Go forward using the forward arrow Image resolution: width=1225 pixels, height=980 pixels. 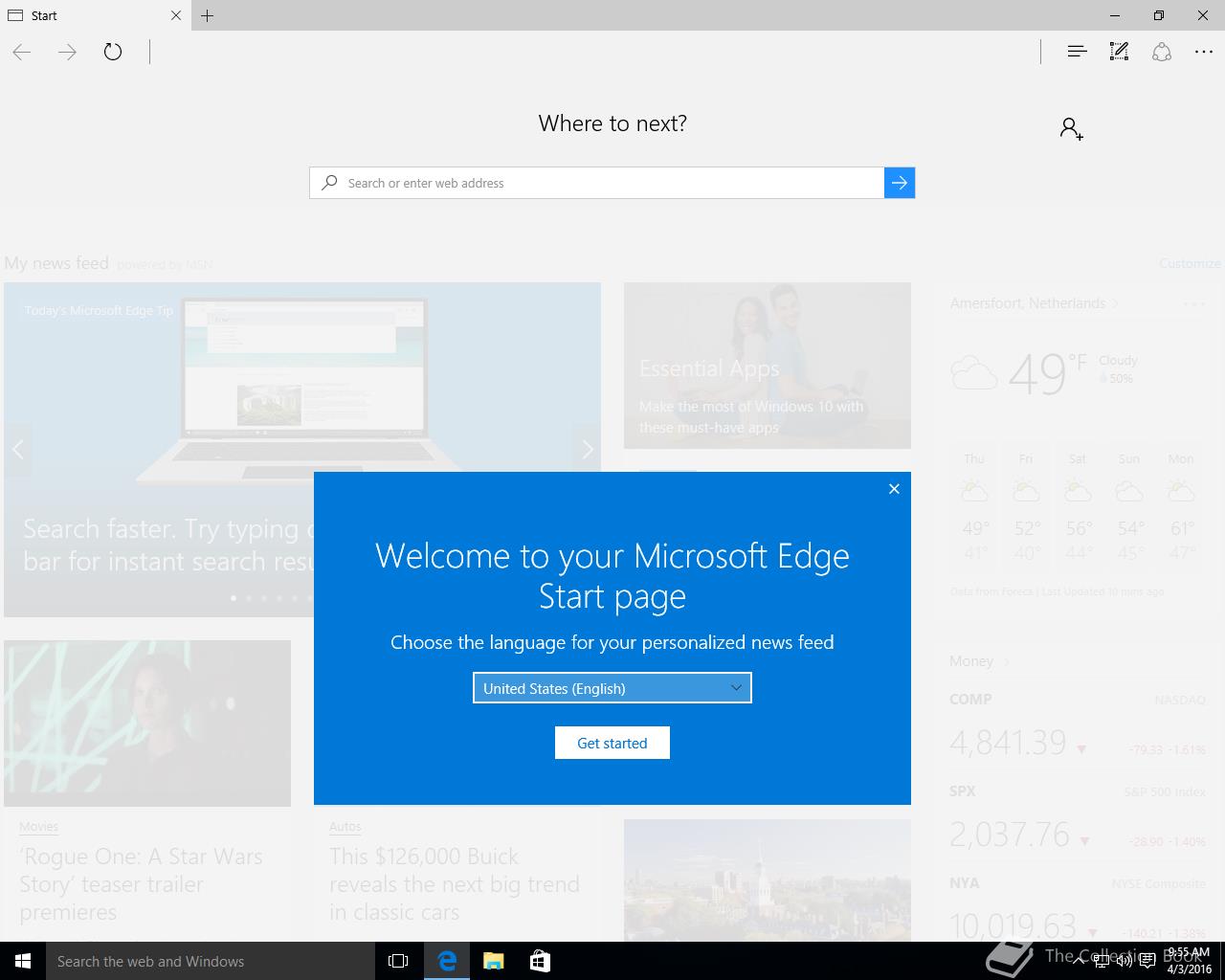click(67, 52)
